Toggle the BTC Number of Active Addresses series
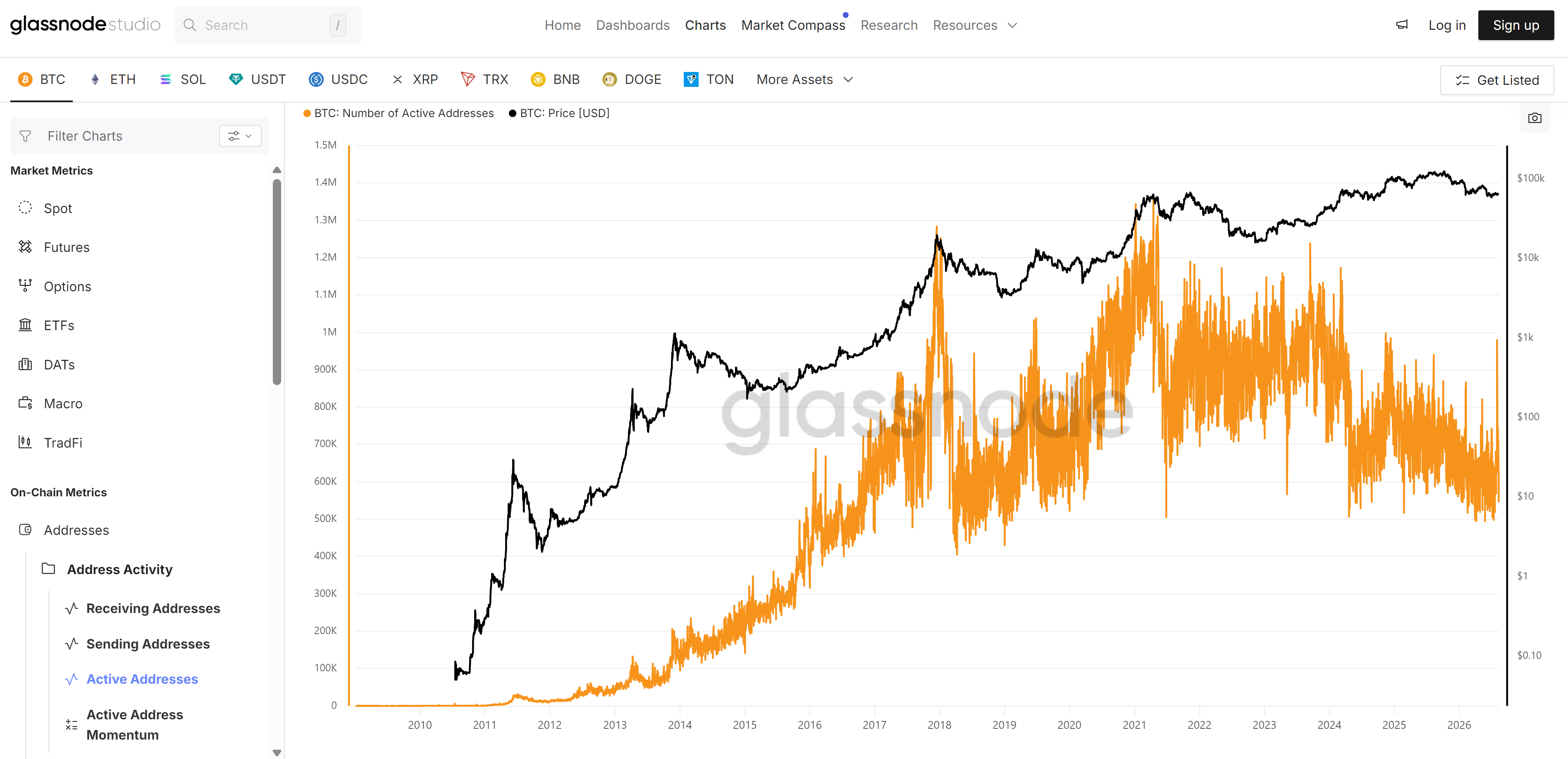Screen dimensions: 1568x759 (x=399, y=113)
